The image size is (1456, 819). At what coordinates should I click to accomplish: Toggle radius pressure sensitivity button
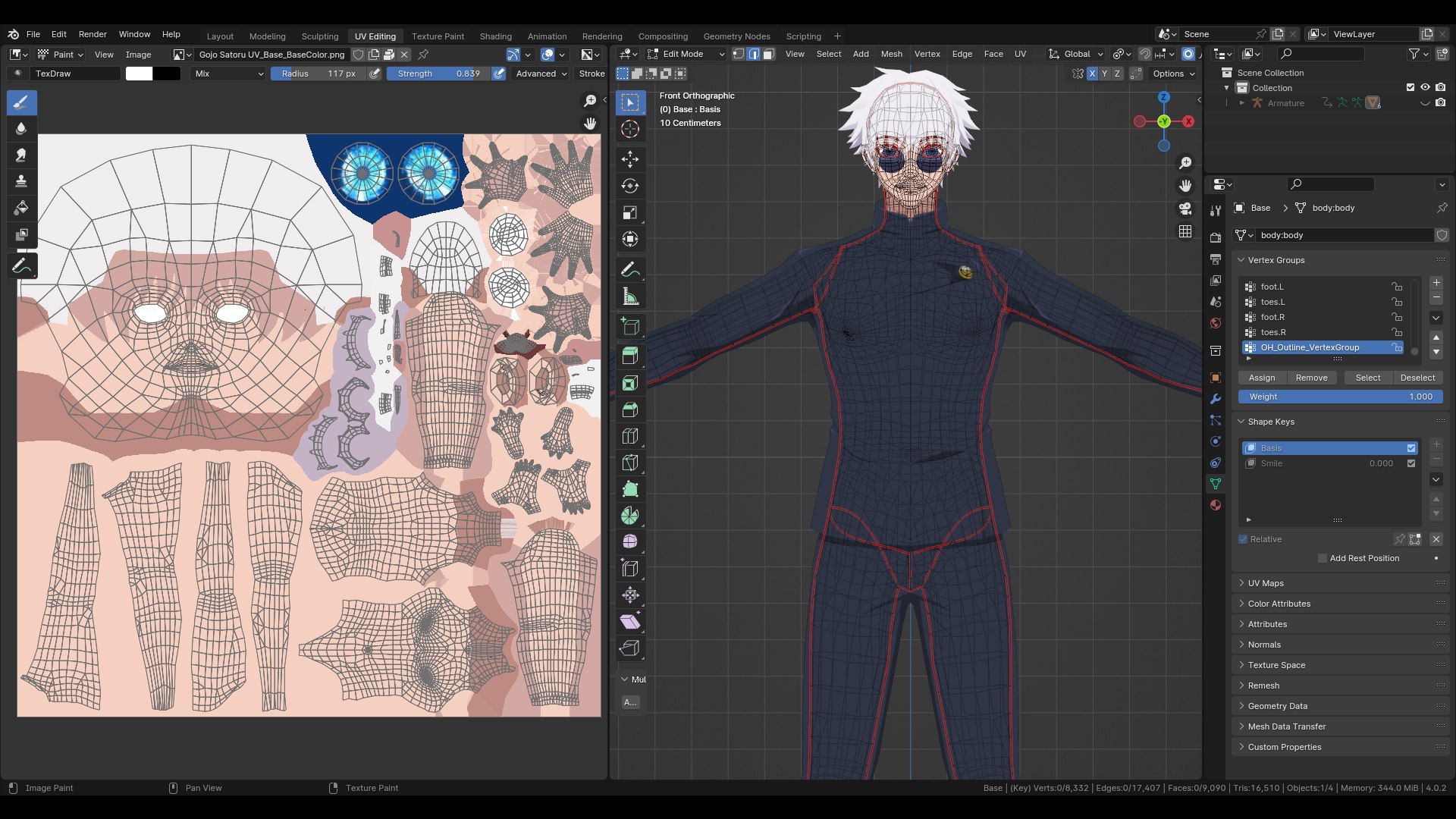click(375, 74)
